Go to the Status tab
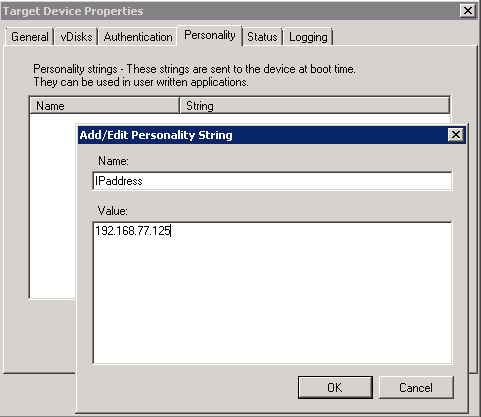Screen dimensions: 481x417 [262, 37]
